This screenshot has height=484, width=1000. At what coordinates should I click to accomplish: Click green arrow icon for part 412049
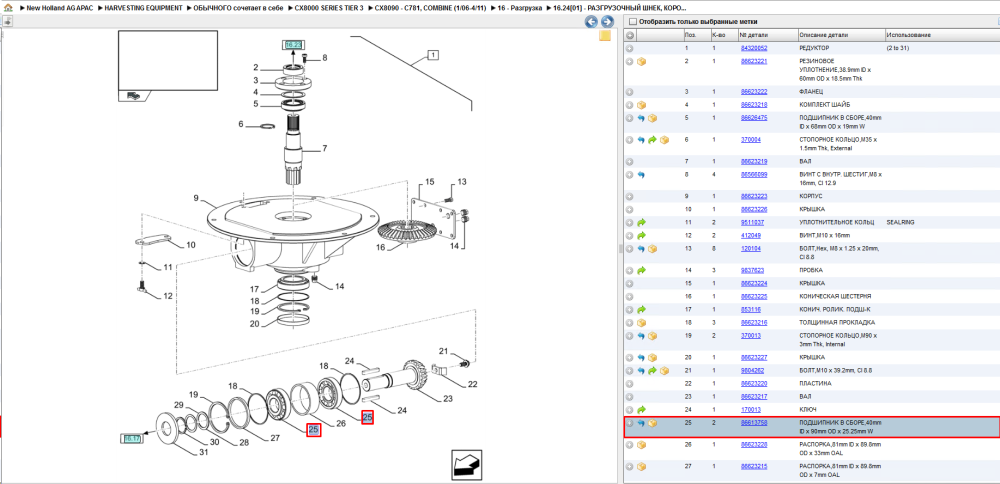[641, 235]
